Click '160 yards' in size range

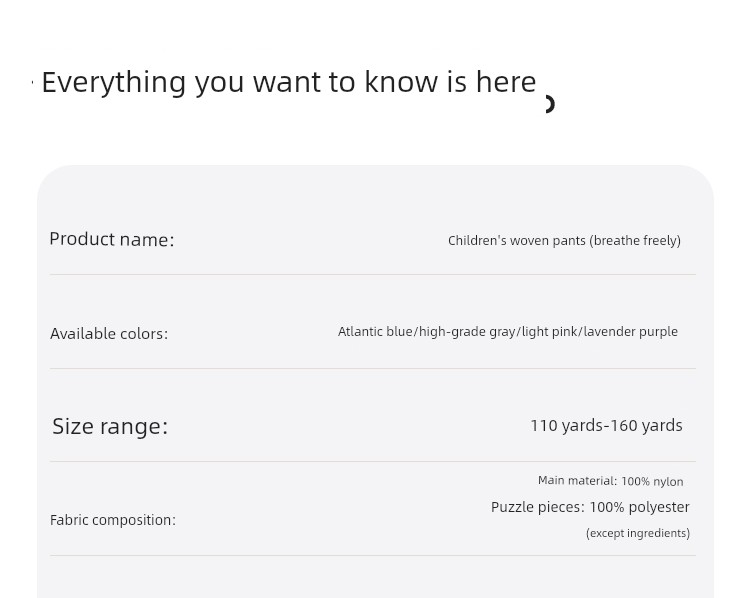coord(646,425)
